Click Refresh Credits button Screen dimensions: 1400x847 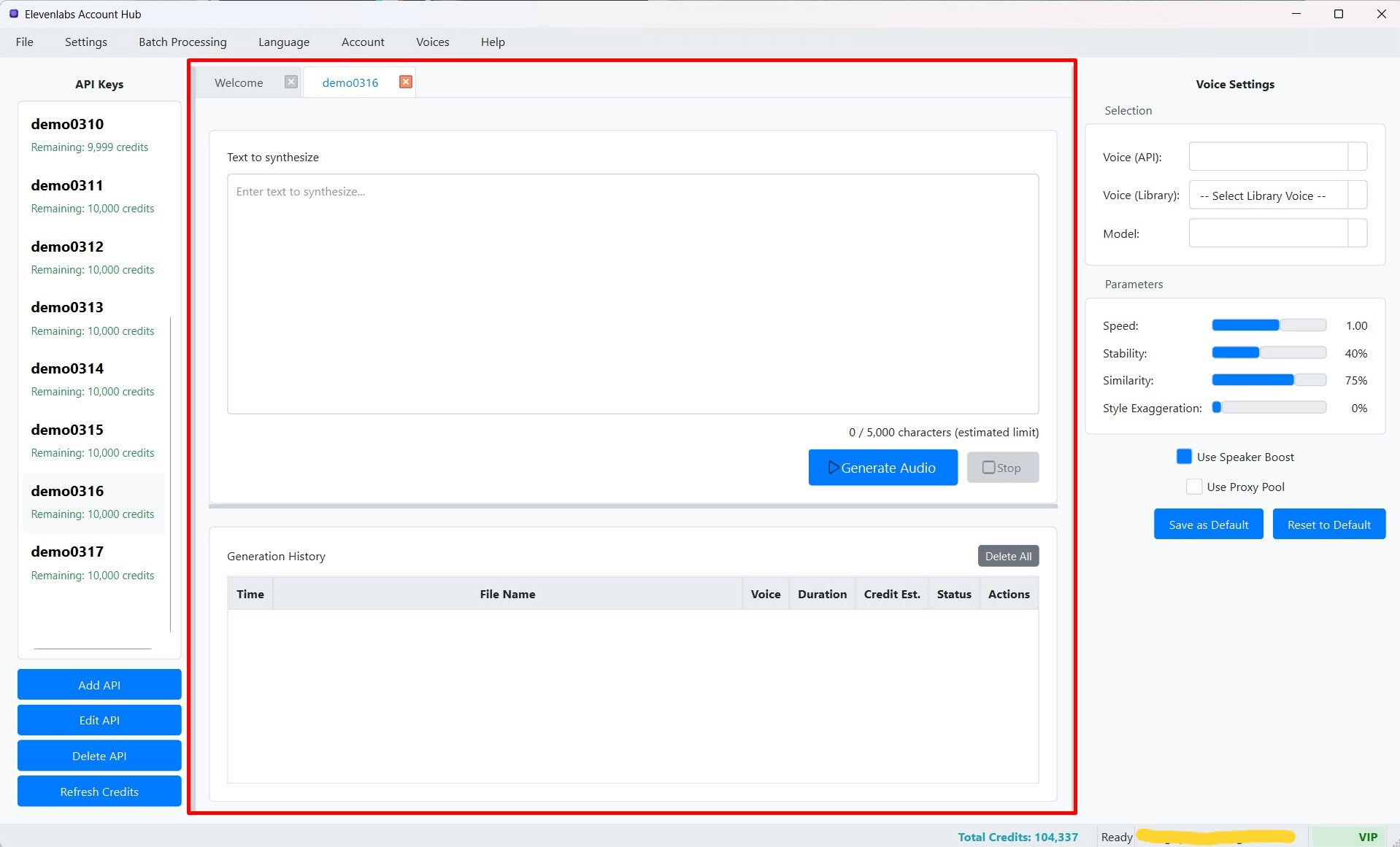(x=99, y=792)
